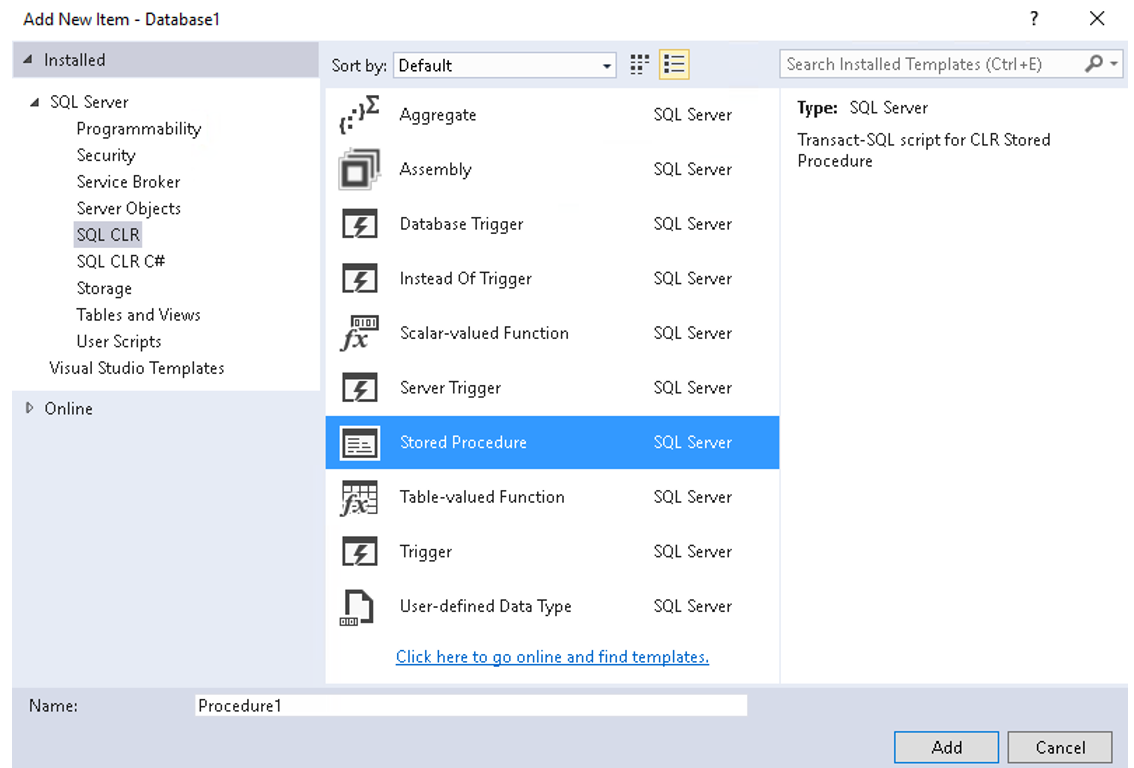Image resolution: width=1134 pixels, height=768 pixels.
Task: Open the Sort by dropdown
Action: [607, 64]
